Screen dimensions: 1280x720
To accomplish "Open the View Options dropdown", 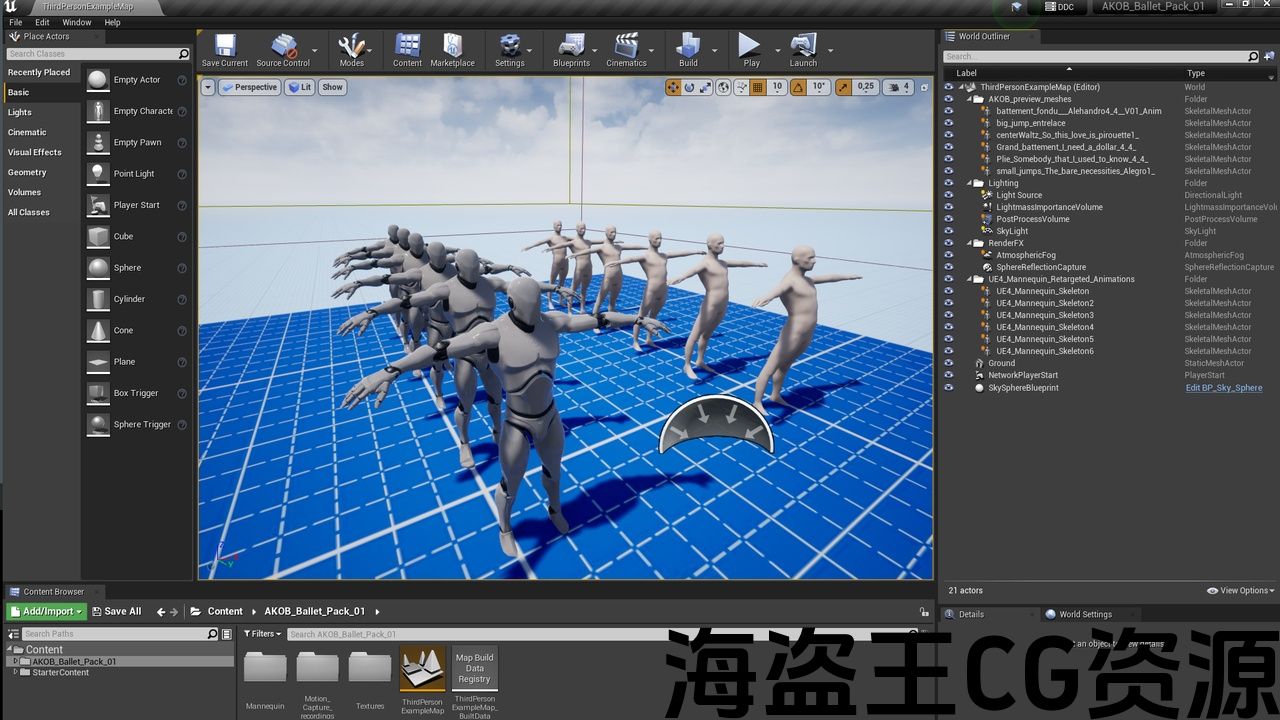I will tap(1240, 590).
